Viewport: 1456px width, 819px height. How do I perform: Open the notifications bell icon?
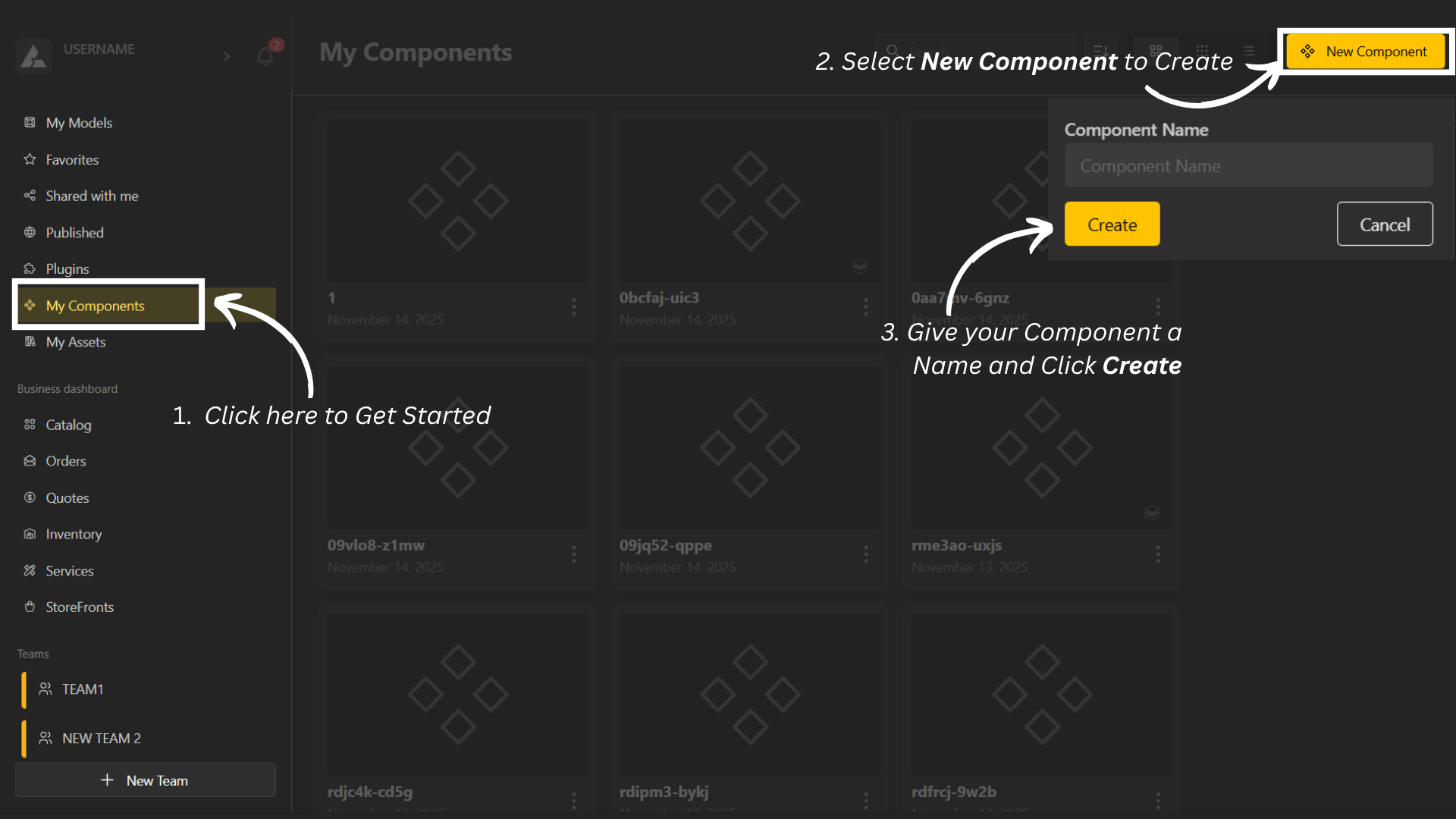point(265,56)
